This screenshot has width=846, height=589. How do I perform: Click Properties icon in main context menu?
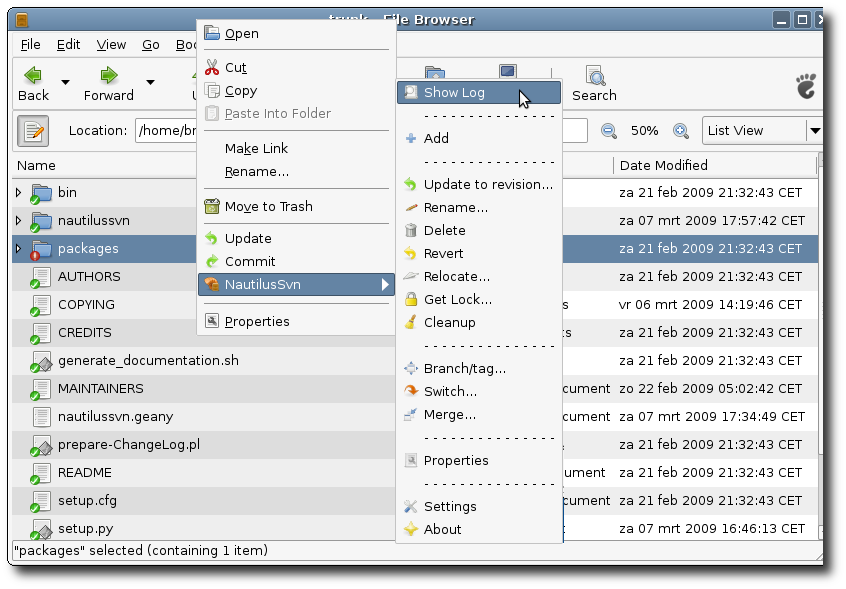click(212, 321)
